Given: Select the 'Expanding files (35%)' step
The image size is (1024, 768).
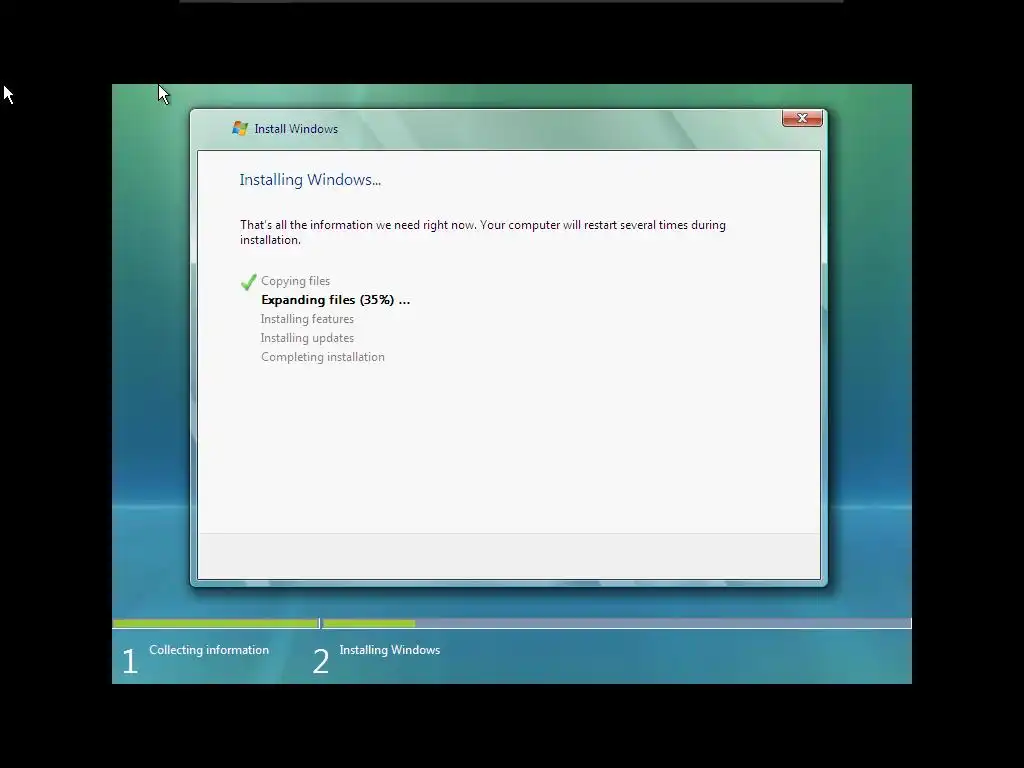Looking at the screenshot, I should click(336, 300).
